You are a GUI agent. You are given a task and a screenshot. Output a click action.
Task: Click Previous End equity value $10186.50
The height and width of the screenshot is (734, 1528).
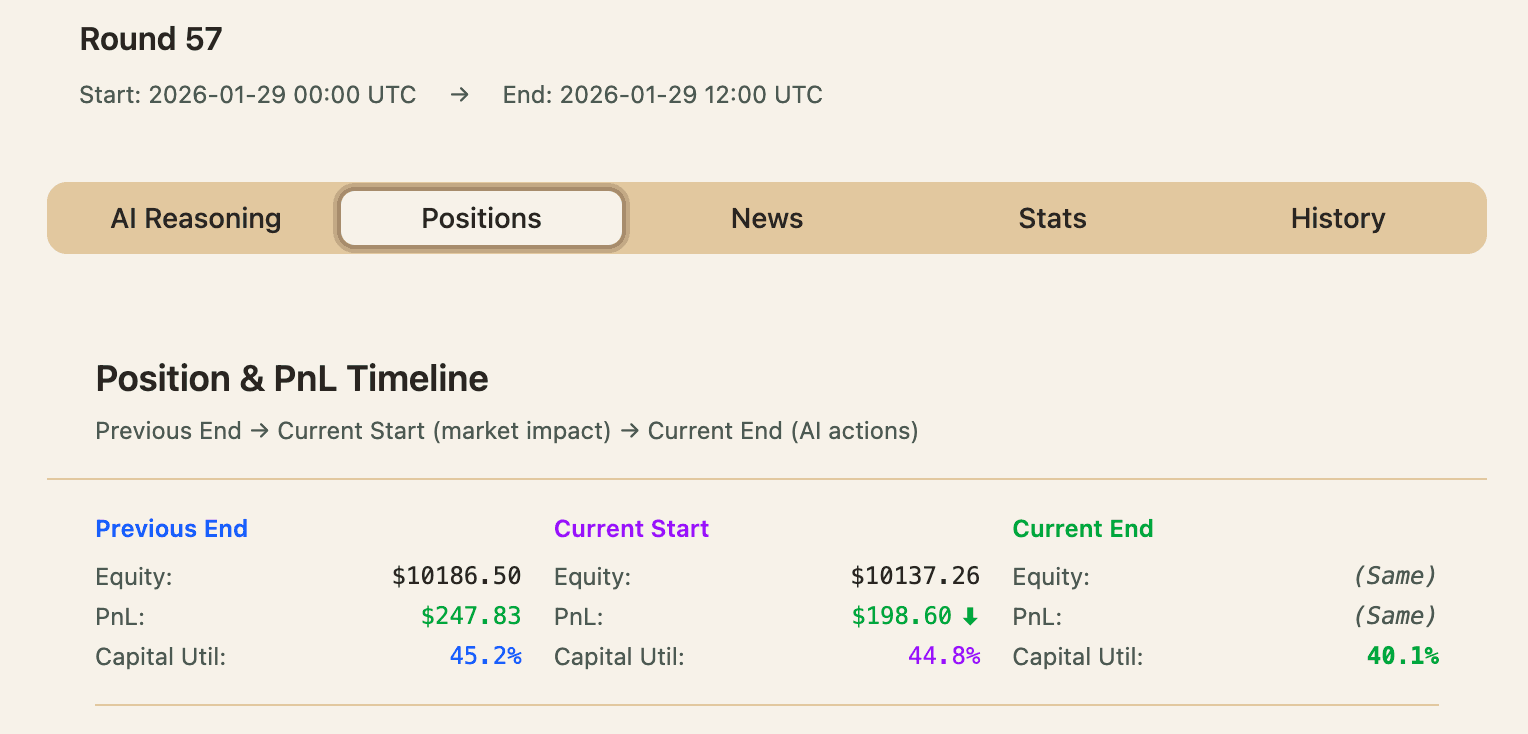coord(456,577)
